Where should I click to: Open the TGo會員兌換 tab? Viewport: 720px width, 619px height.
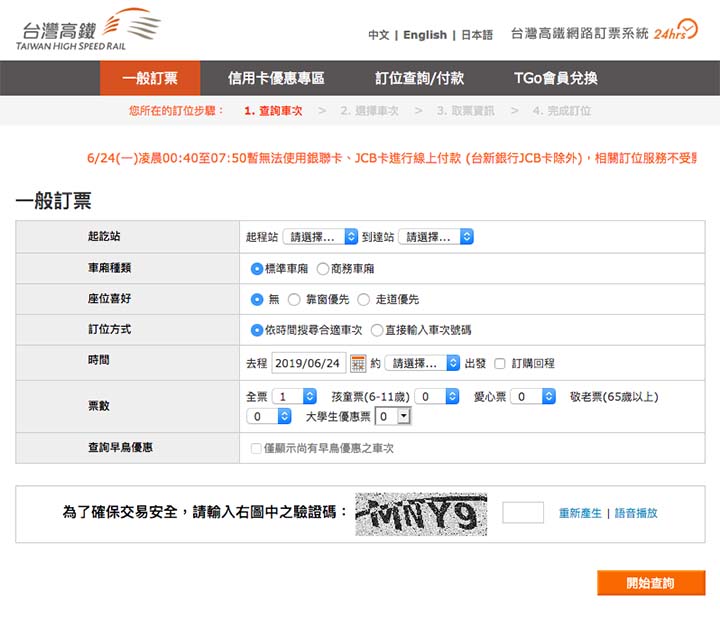click(556, 78)
